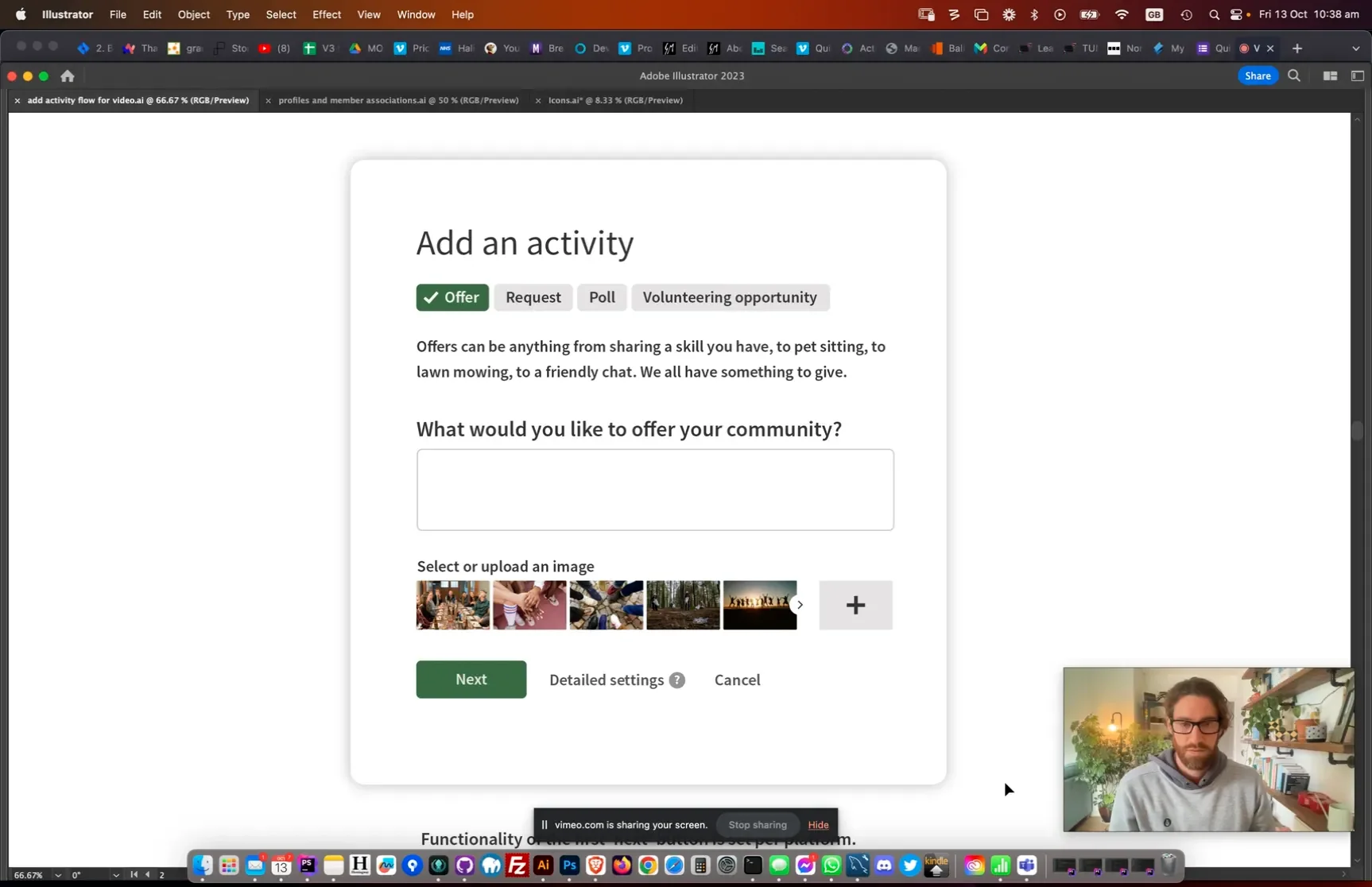Viewport: 1372px width, 887px height.
Task: Click the Illustrator Home screen icon
Action: (x=67, y=76)
